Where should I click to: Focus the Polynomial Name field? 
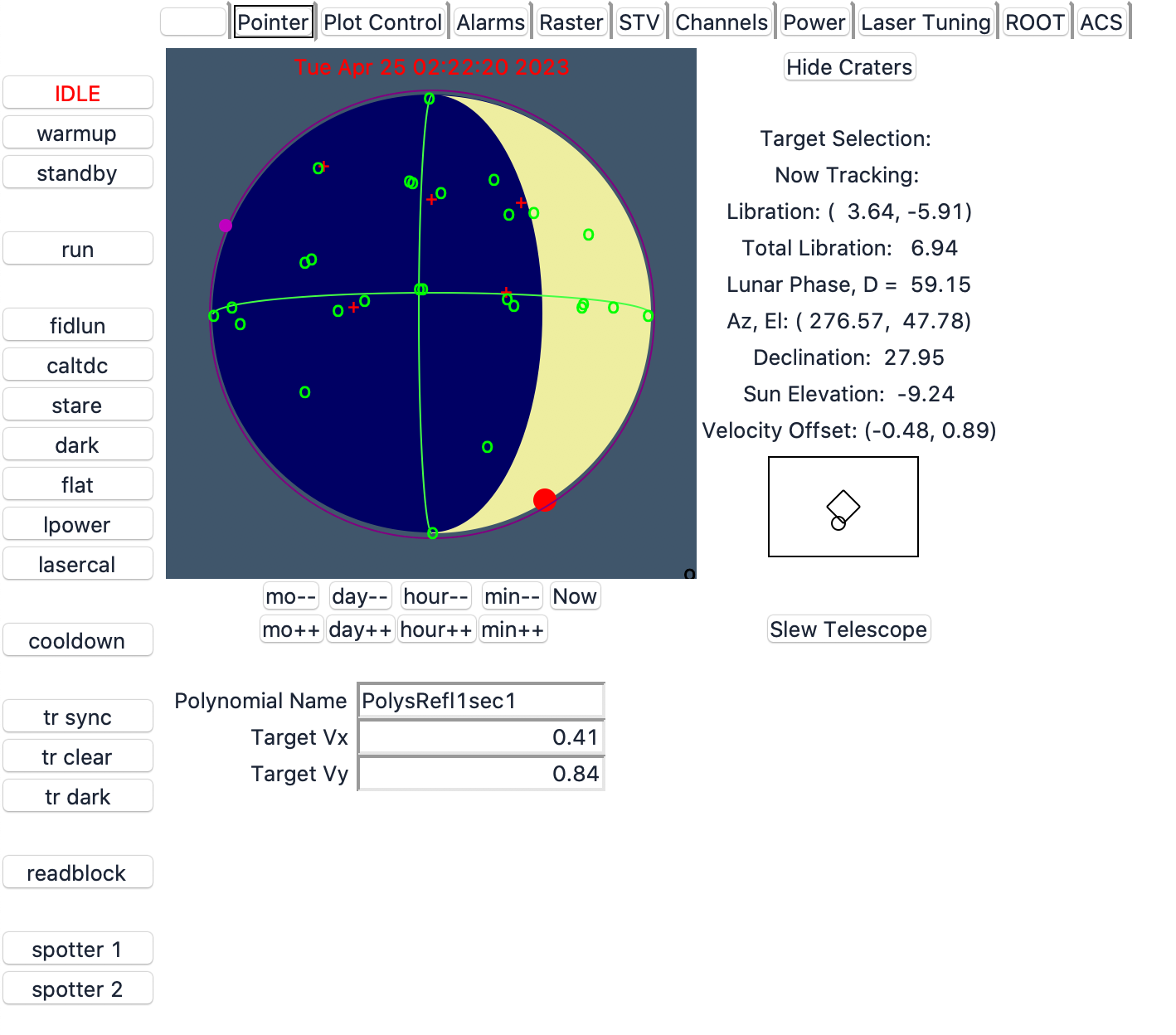[x=481, y=701]
